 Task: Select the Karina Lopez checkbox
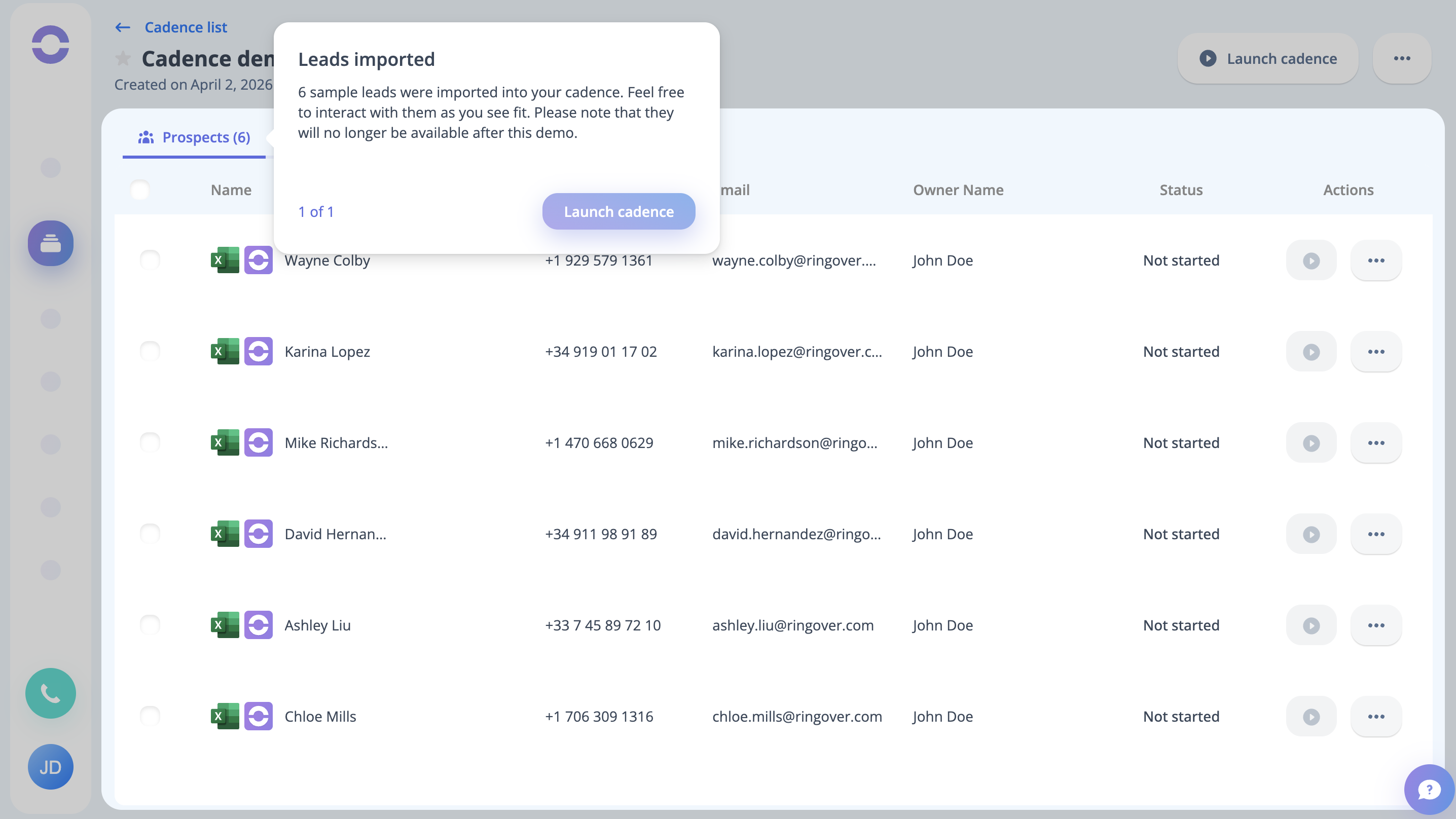click(150, 352)
